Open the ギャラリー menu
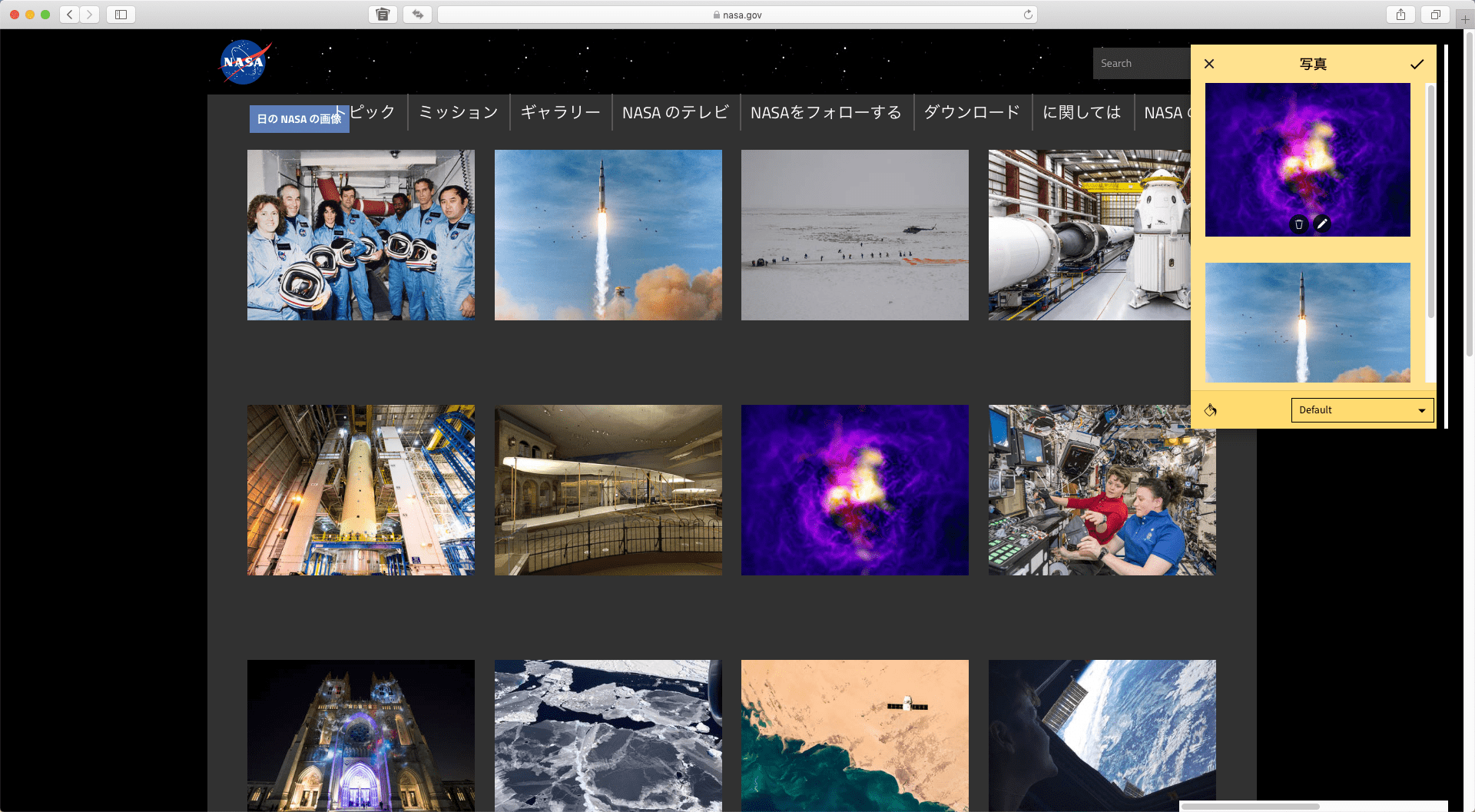Viewport: 1475px width, 812px height. coord(561,112)
